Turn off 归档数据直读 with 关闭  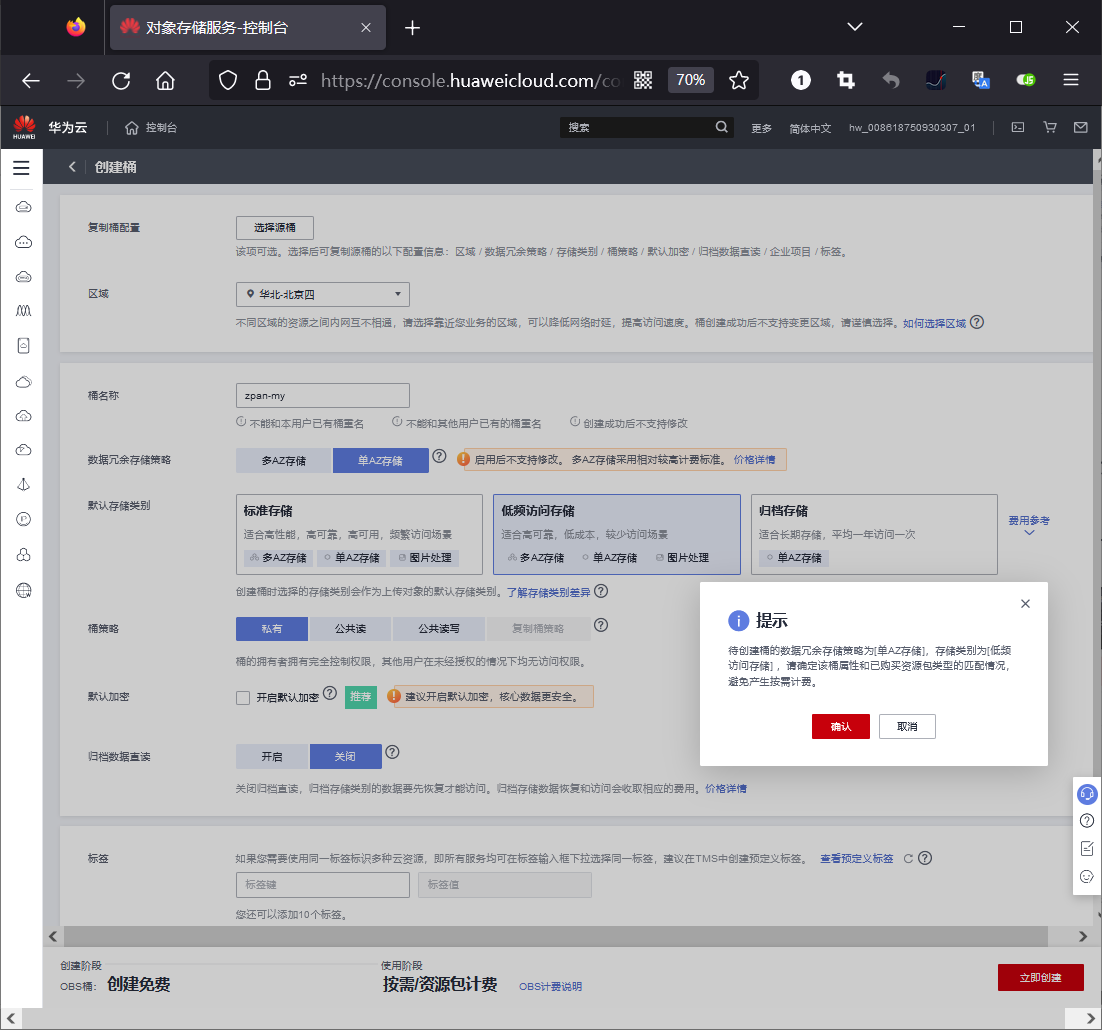(345, 757)
